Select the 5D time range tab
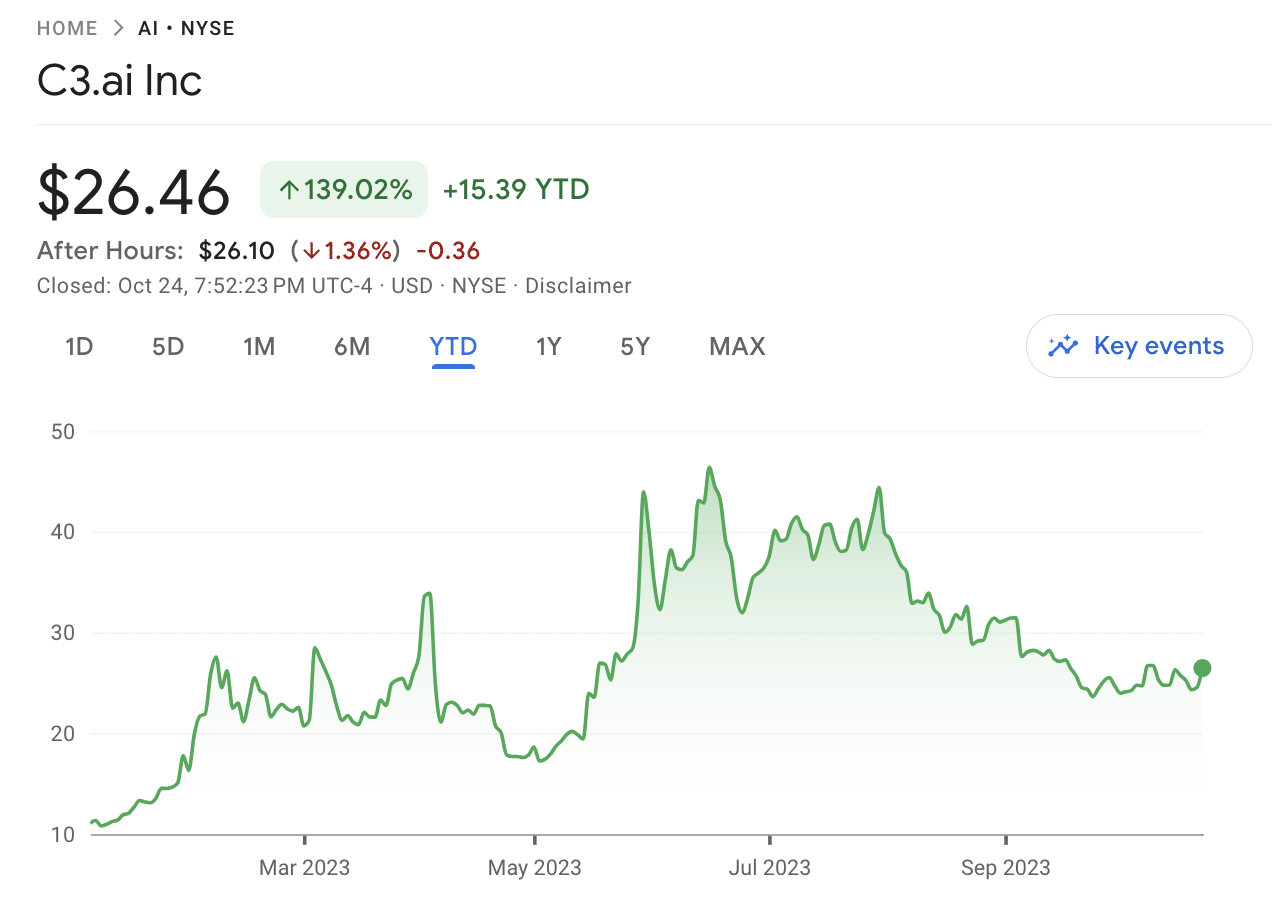The height and width of the screenshot is (918, 1272). [168, 347]
